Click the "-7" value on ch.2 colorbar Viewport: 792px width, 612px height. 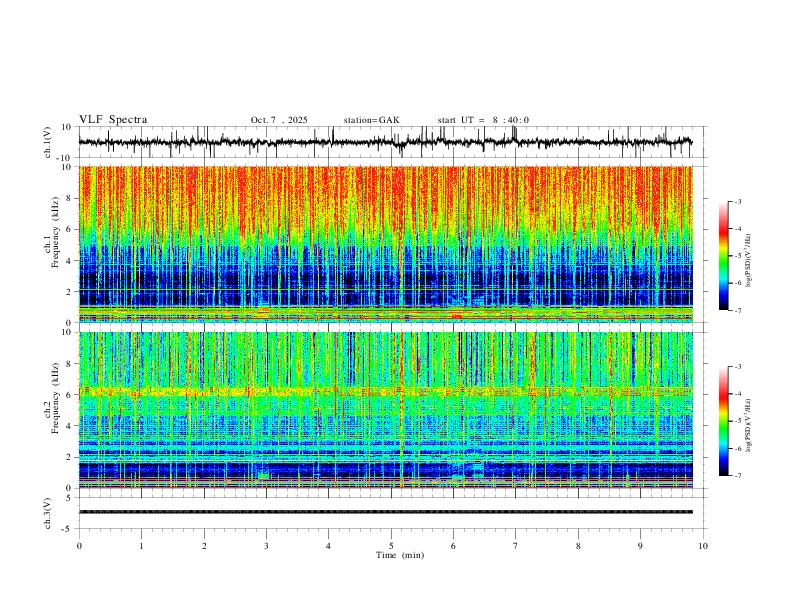coord(737,476)
